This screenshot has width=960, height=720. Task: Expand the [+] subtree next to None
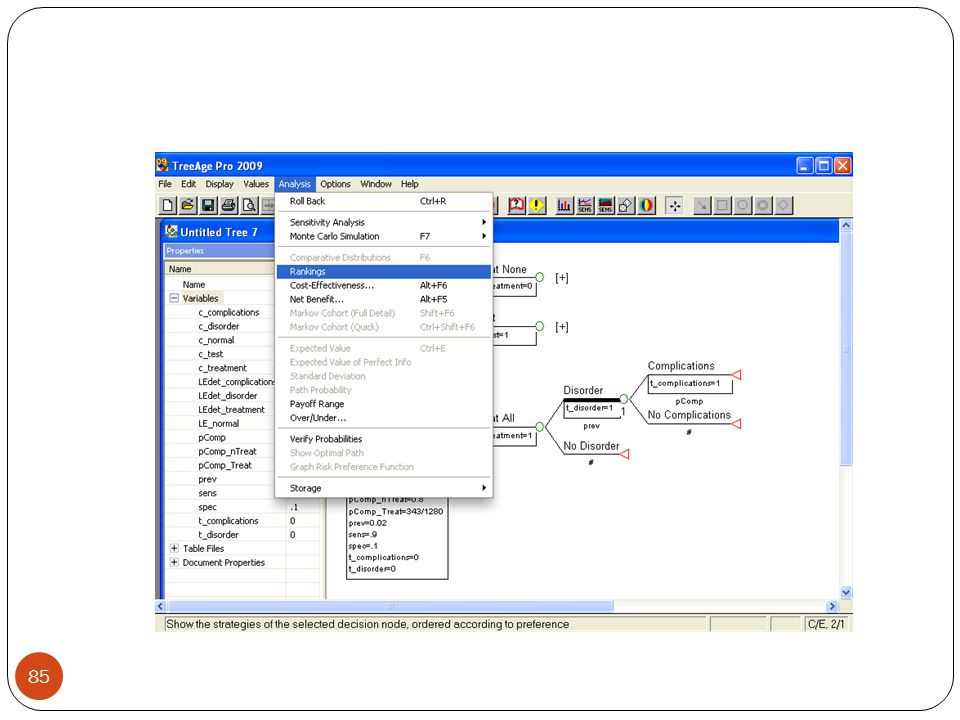561,278
